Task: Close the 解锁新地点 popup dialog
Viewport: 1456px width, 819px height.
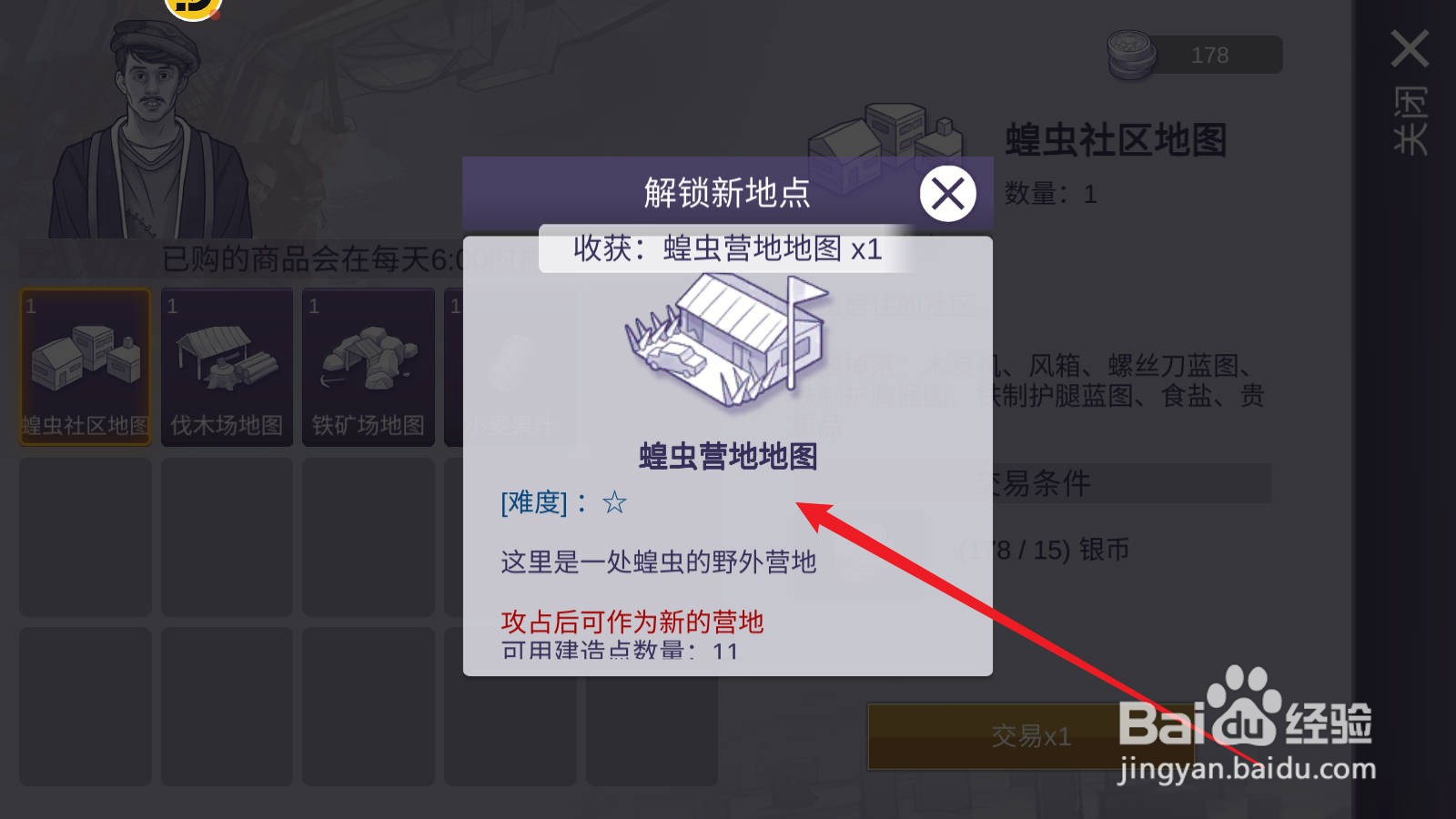Action: (947, 194)
